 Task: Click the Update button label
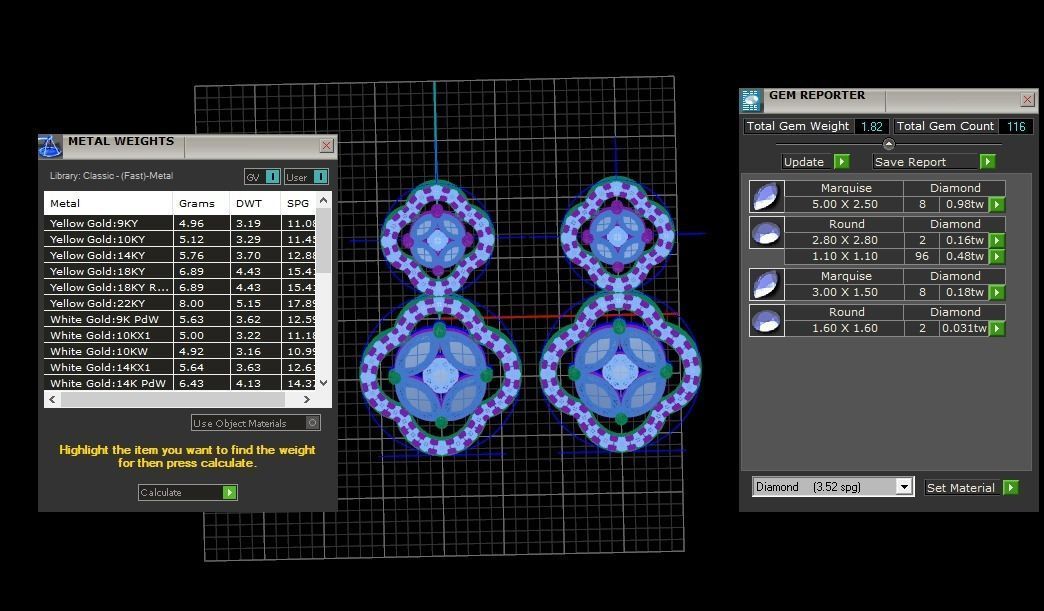(x=804, y=162)
